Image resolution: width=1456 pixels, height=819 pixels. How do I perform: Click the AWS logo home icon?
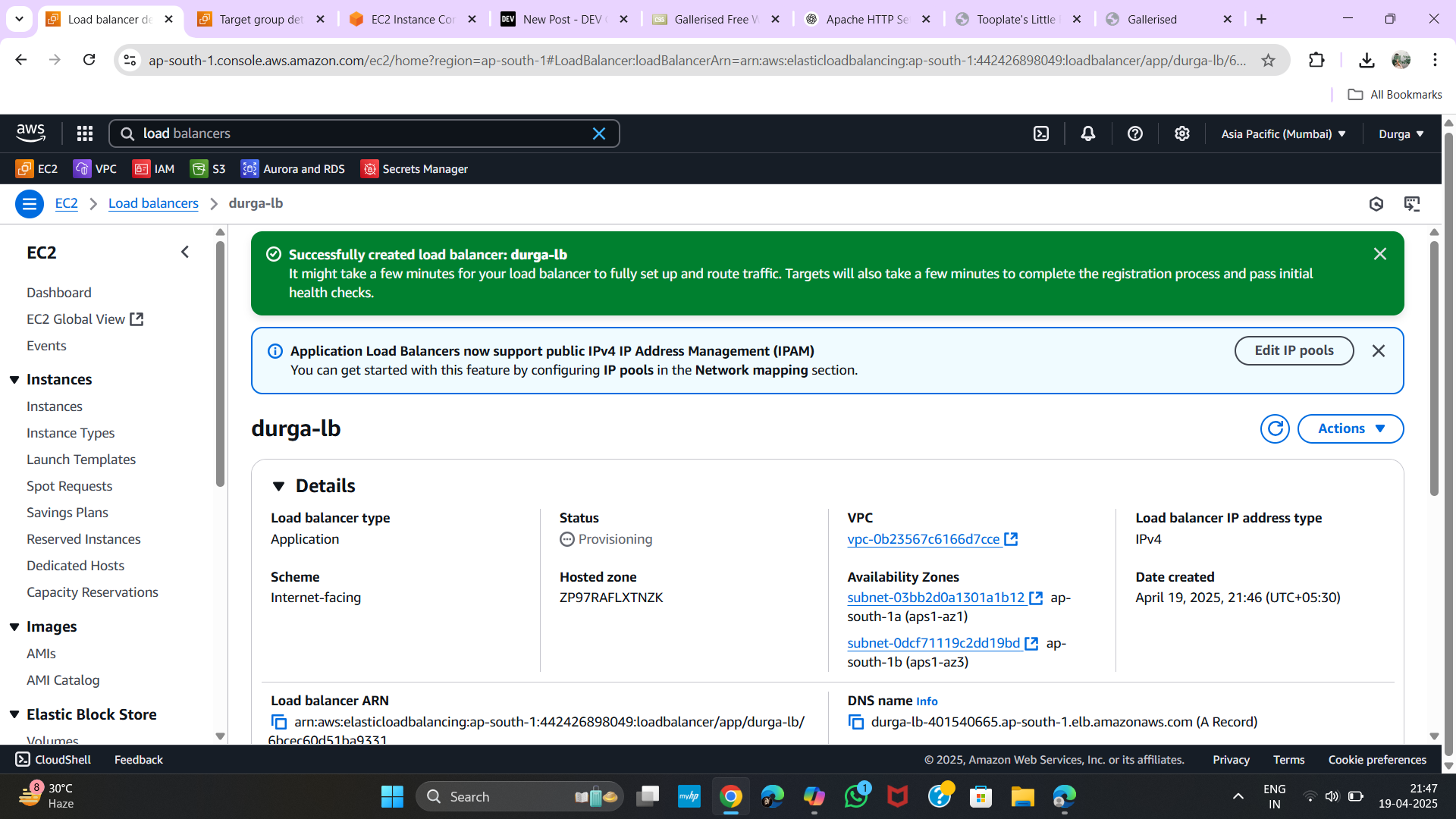click(30, 133)
